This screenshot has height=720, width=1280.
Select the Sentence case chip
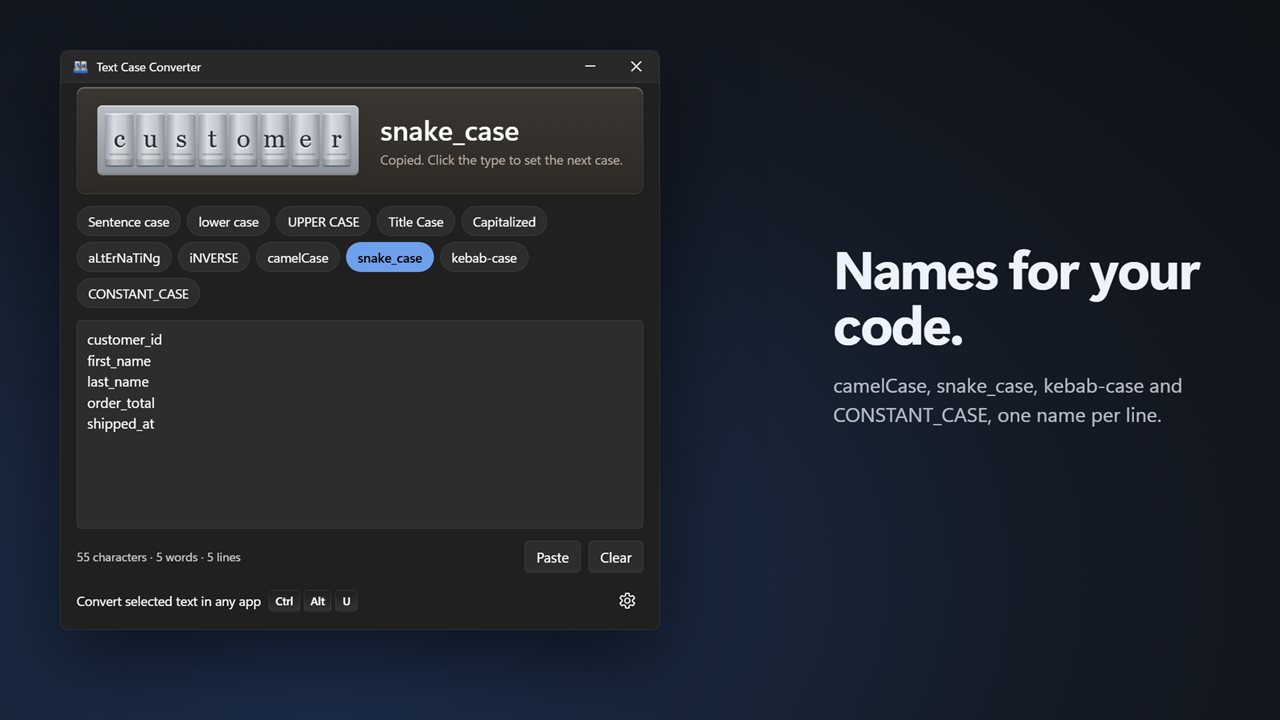[129, 222]
